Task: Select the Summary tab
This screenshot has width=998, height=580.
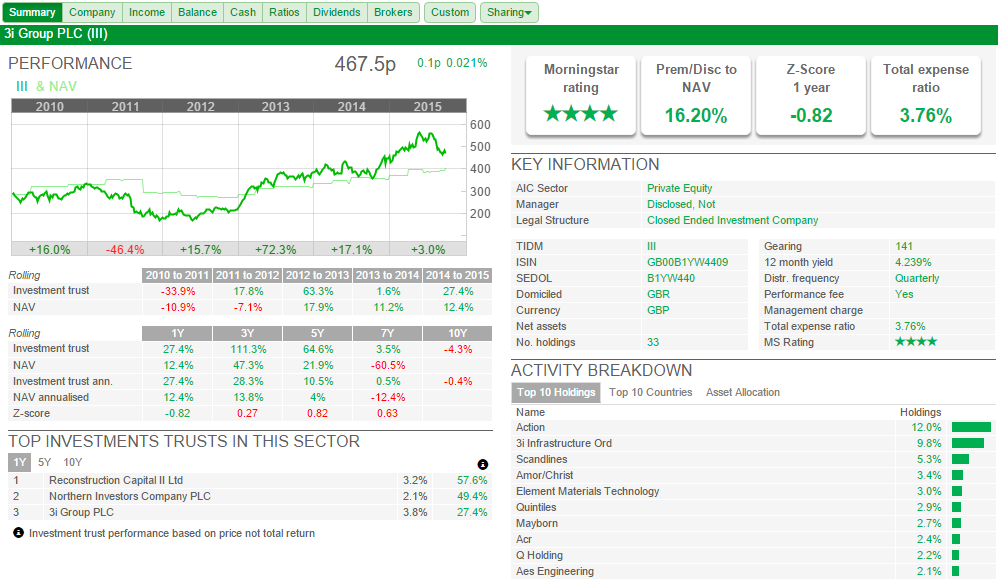Action: point(32,12)
